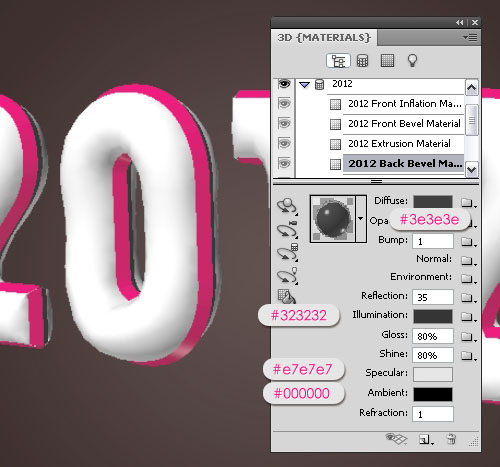Open the Reflection texture map menu
The width and height of the screenshot is (500, 467).
pyautogui.click(x=468, y=297)
